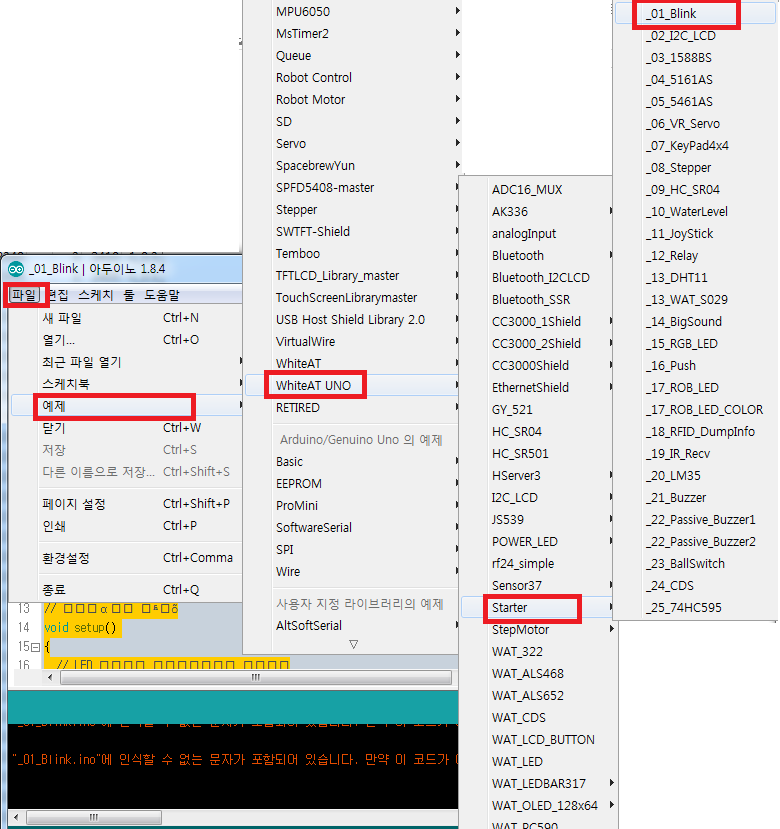This screenshot has width=780, height=829.
Task: Open the _21_Buzzer example
Action: (695, 498)
